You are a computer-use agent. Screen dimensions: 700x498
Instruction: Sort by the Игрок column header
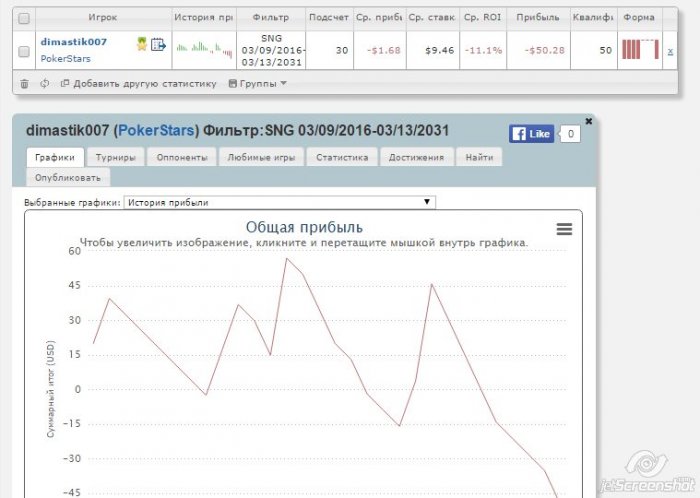(103, 18)
